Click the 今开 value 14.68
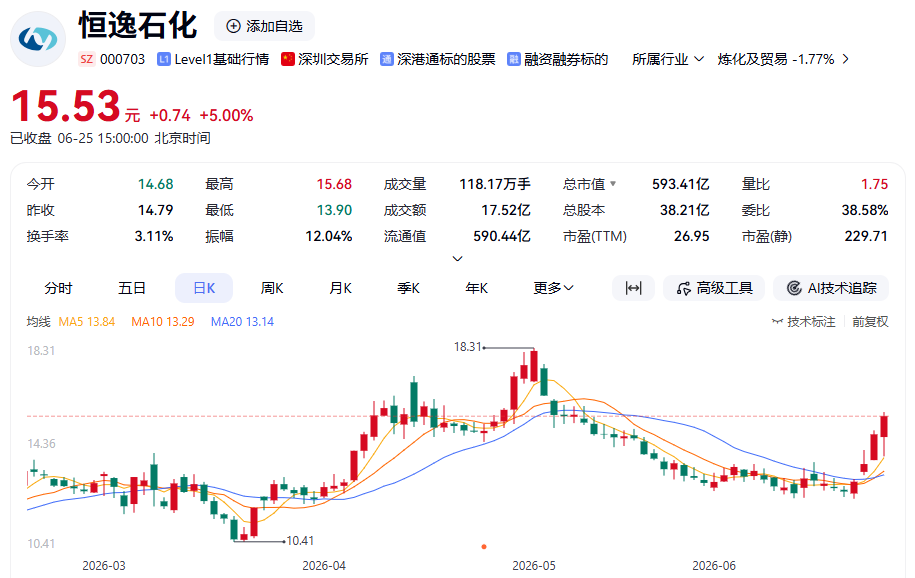 point(155,184)
